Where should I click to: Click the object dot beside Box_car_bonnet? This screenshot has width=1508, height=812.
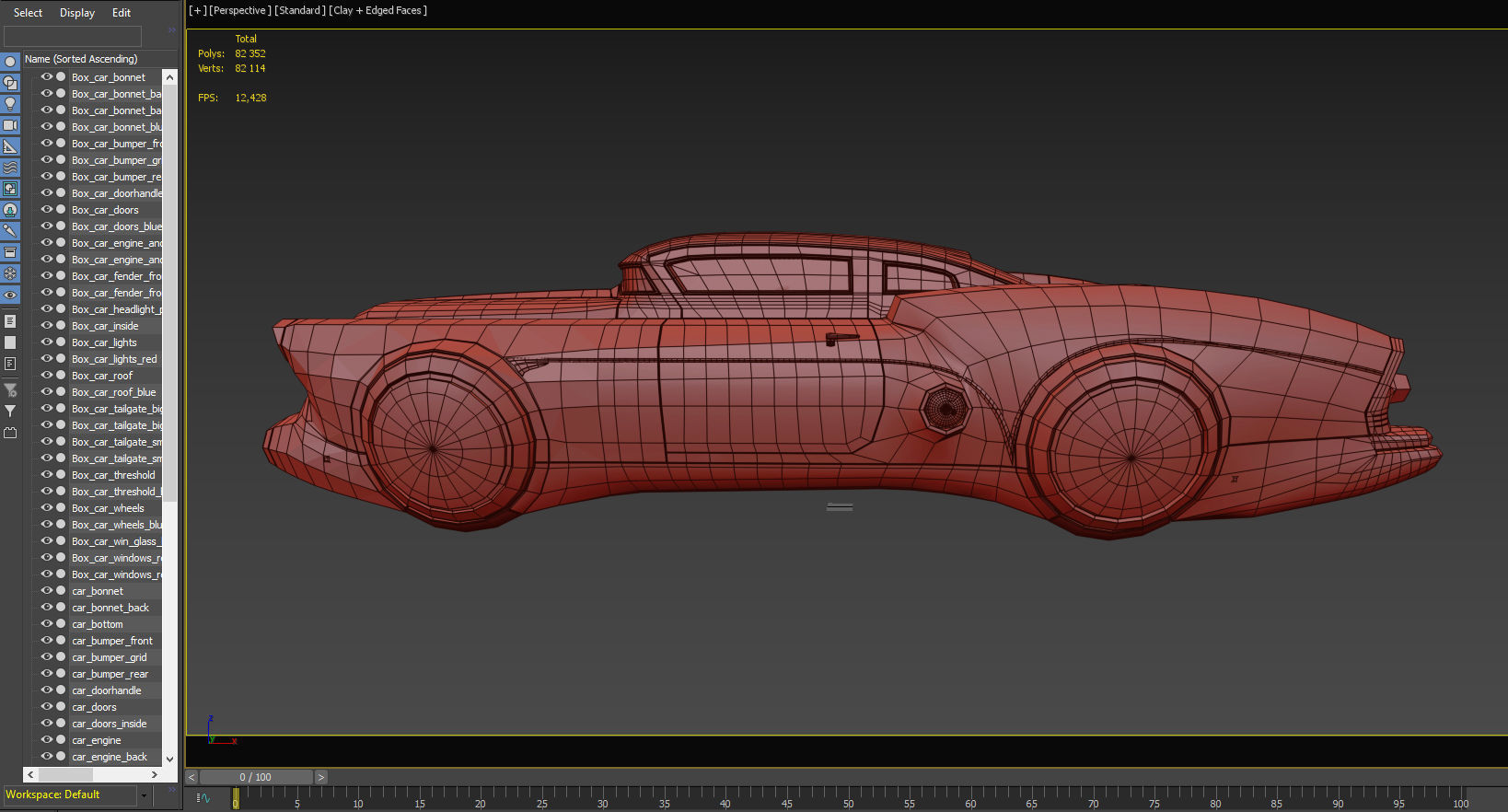(x=61, y=77)
